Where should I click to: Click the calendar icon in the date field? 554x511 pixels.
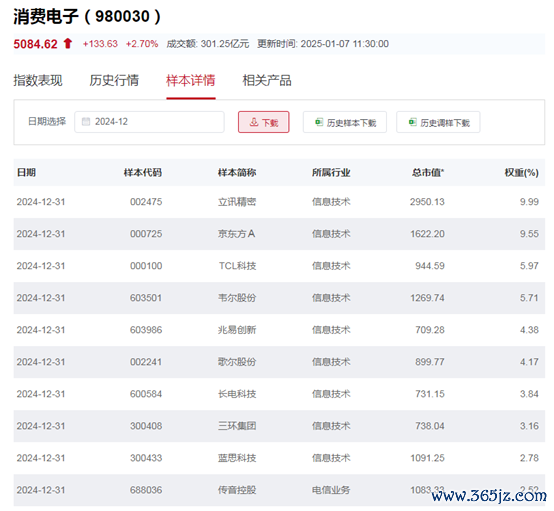click(86, 122)
